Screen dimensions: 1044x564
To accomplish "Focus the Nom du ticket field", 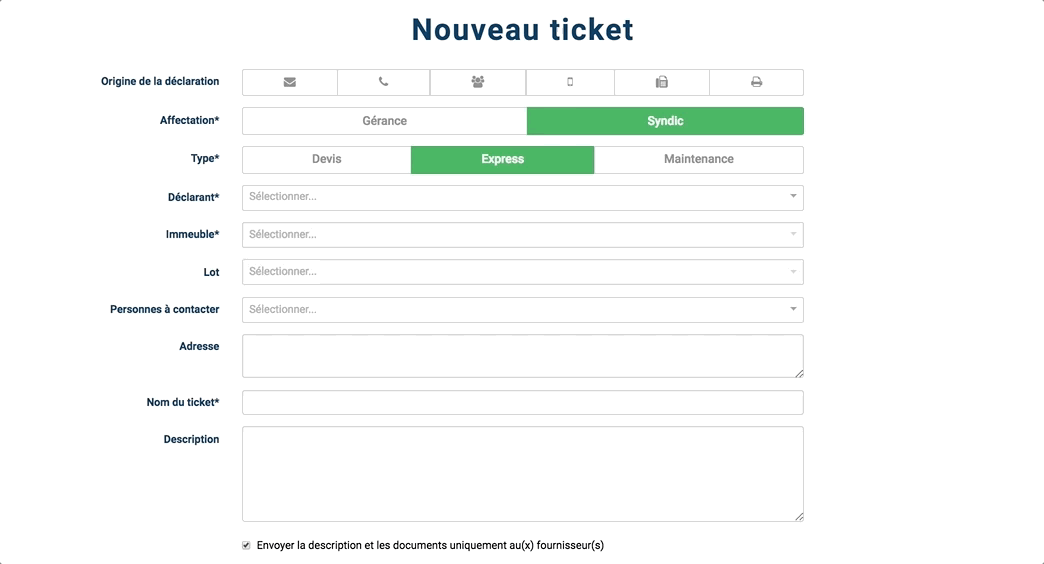I will pos(522,403).
